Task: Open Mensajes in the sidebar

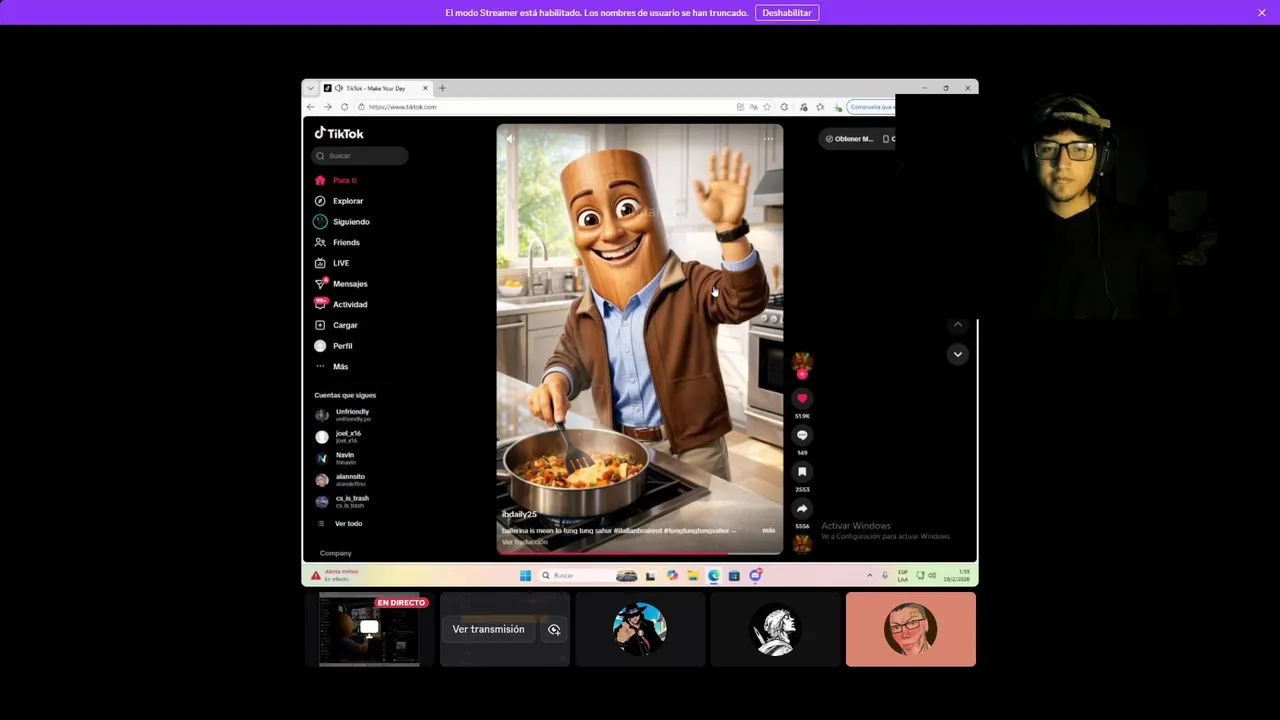Action: [341, 284]
